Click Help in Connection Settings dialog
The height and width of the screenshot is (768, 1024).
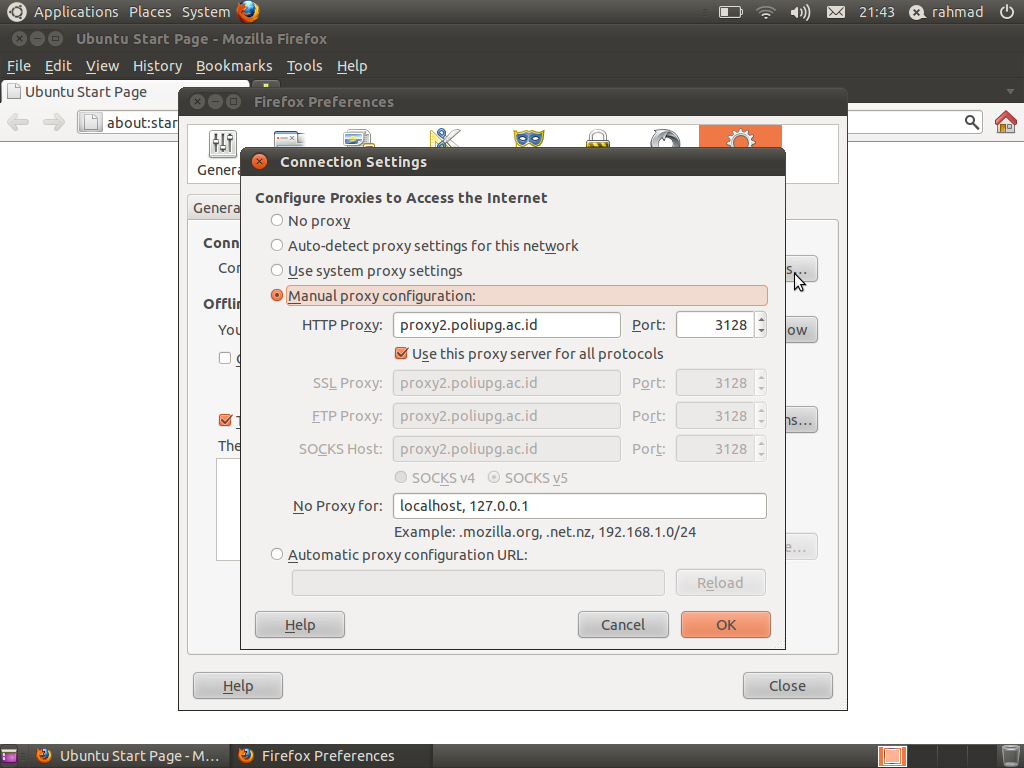click(300, 625)
